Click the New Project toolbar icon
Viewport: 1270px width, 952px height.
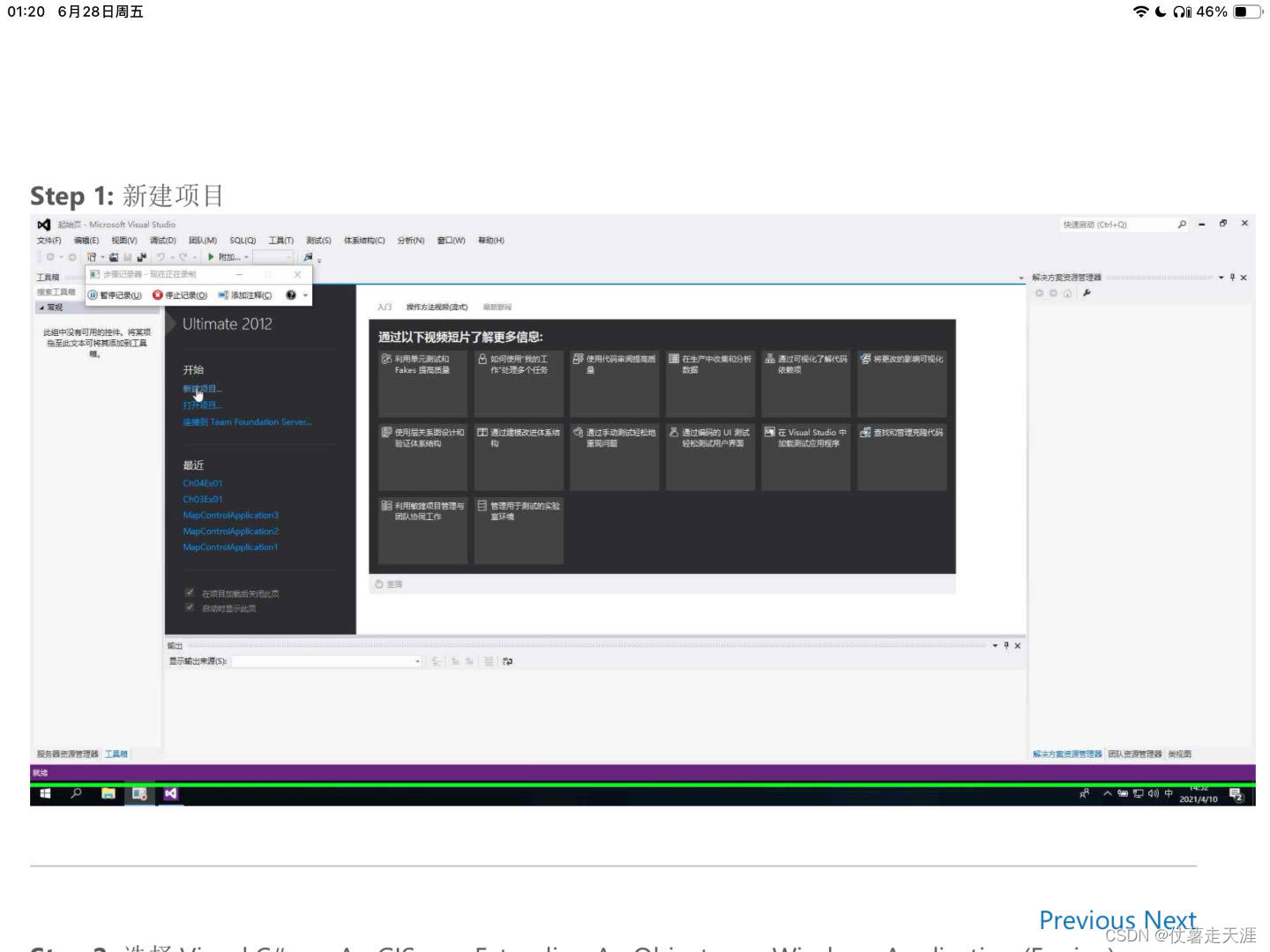tap(91, 257)
